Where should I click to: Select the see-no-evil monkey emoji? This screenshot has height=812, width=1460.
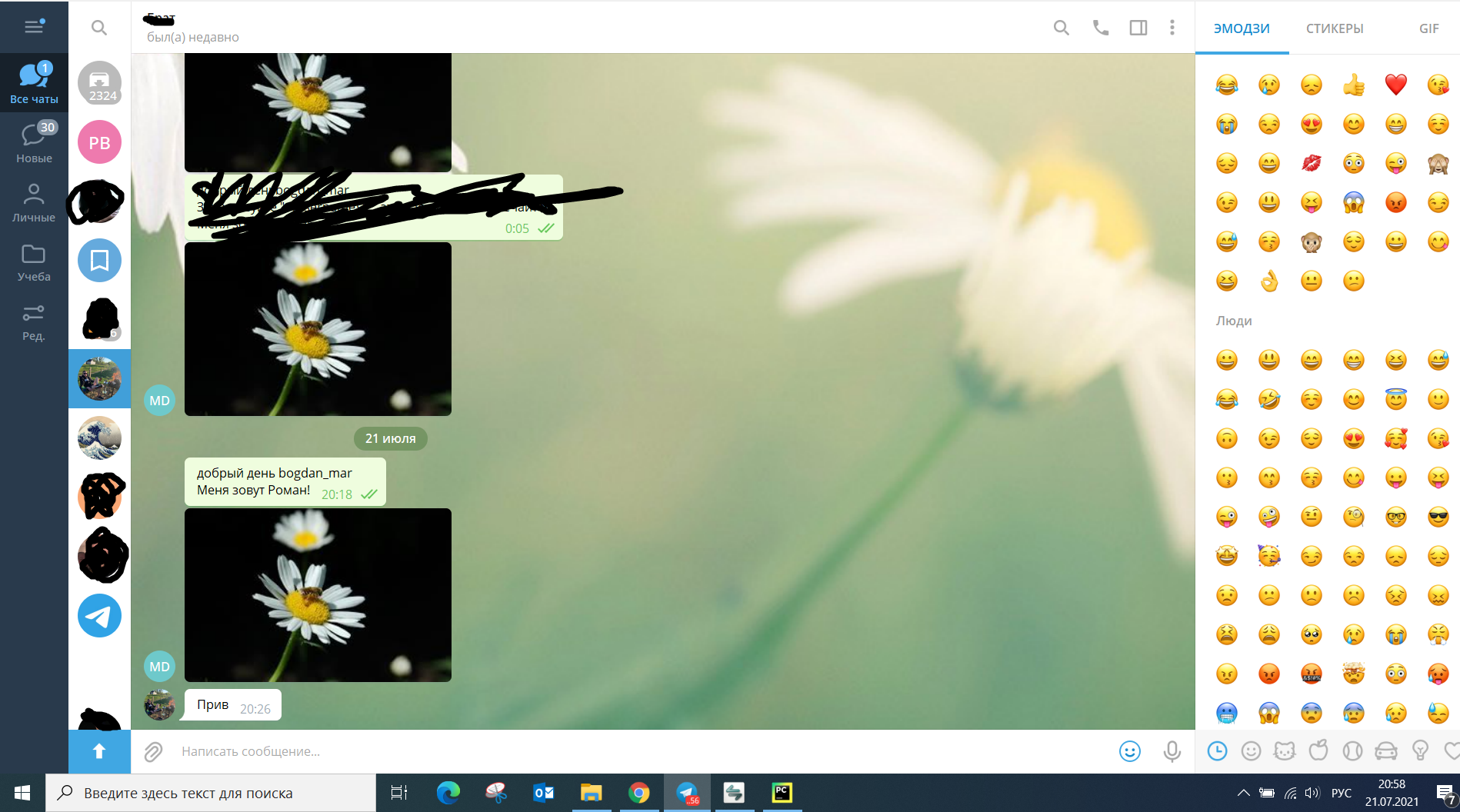pyautogui.click(x=1438, y=163)
